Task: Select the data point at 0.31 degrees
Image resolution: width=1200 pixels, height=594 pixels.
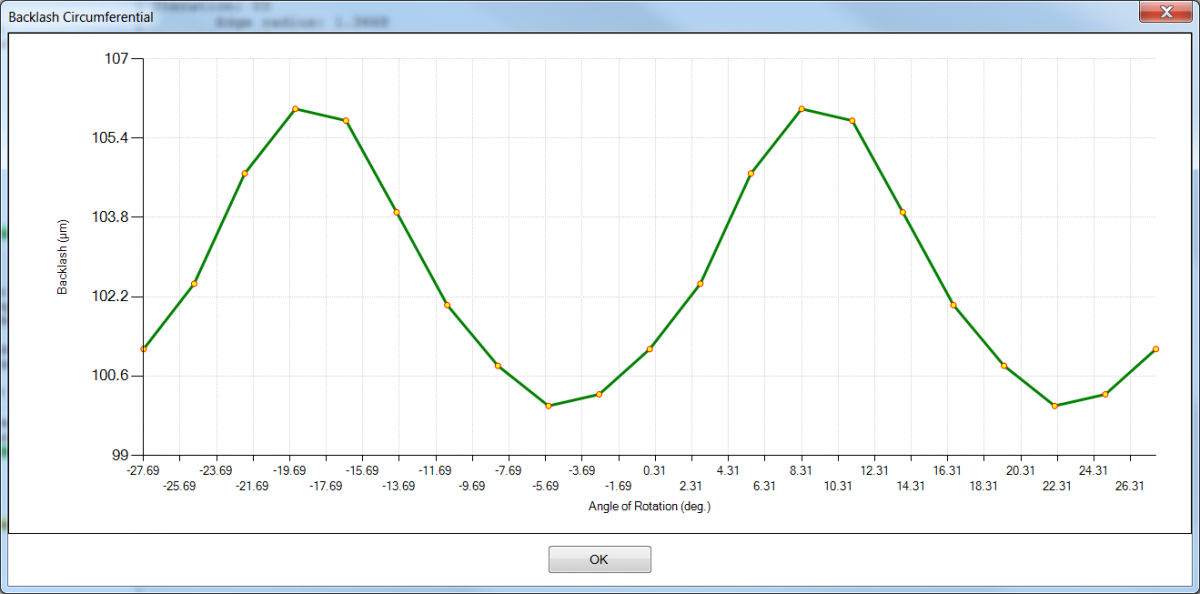Action: (650, 349)
